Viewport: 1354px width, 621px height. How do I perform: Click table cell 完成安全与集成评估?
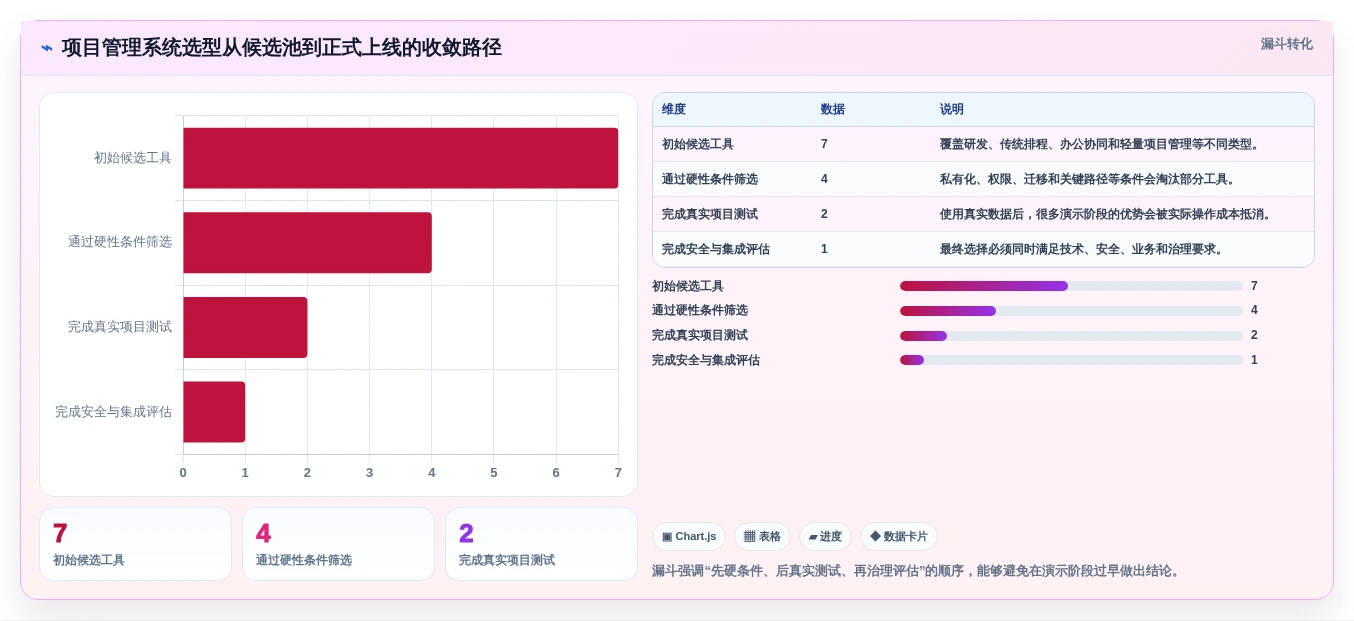click(x=716, y=249)
